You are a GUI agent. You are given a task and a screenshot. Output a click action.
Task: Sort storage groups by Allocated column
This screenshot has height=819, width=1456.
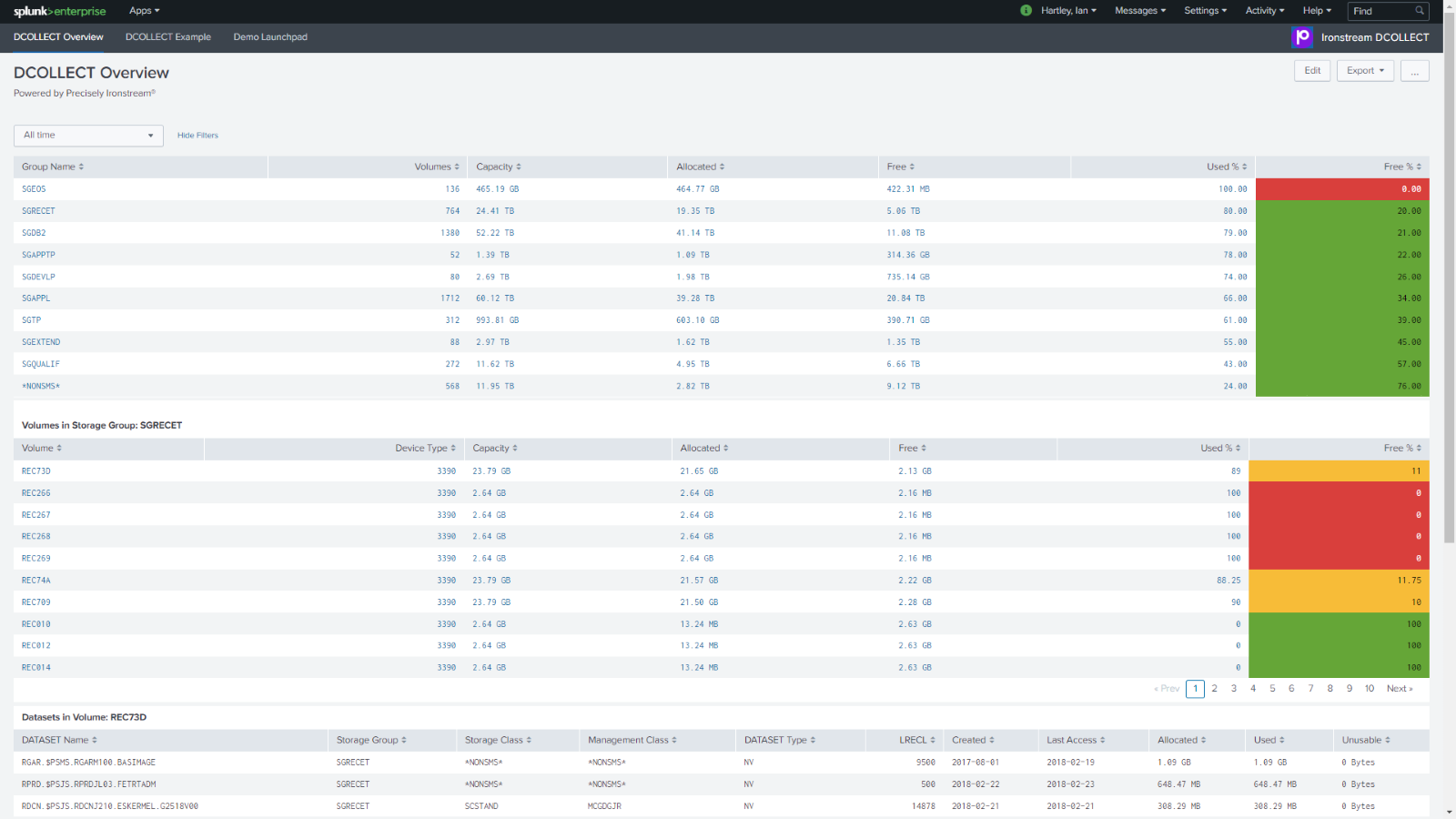click(701, 167)
